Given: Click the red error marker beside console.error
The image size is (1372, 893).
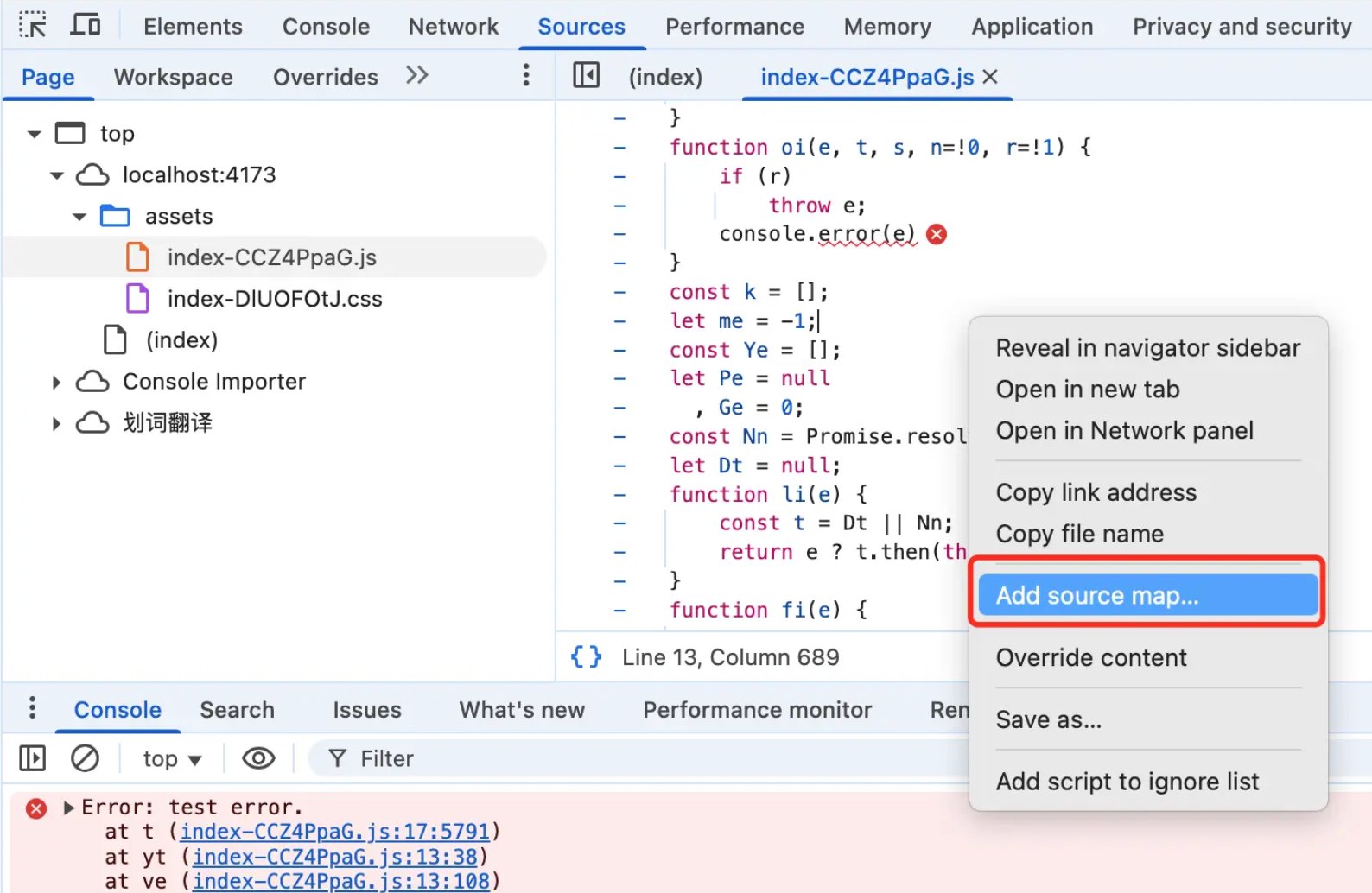Looking at the screenshot, I should (937, 234).
